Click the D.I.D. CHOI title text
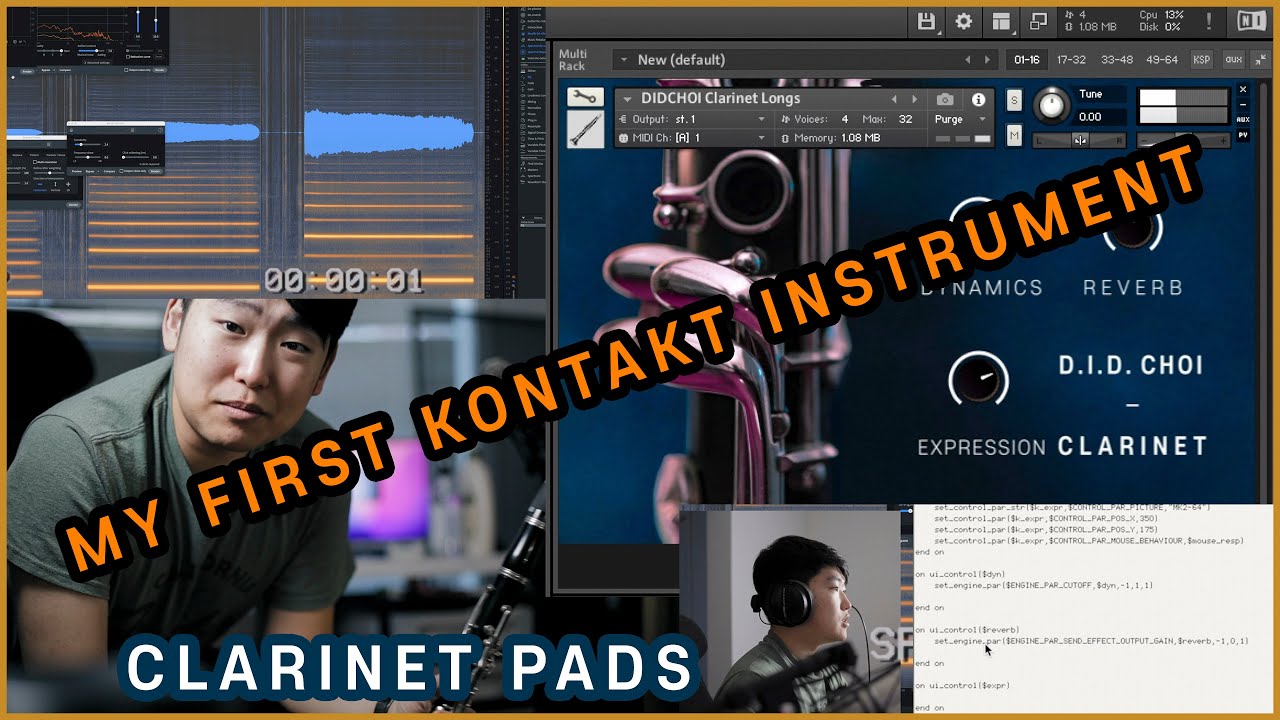1280x720 pixels. (x=1131, y=365)
